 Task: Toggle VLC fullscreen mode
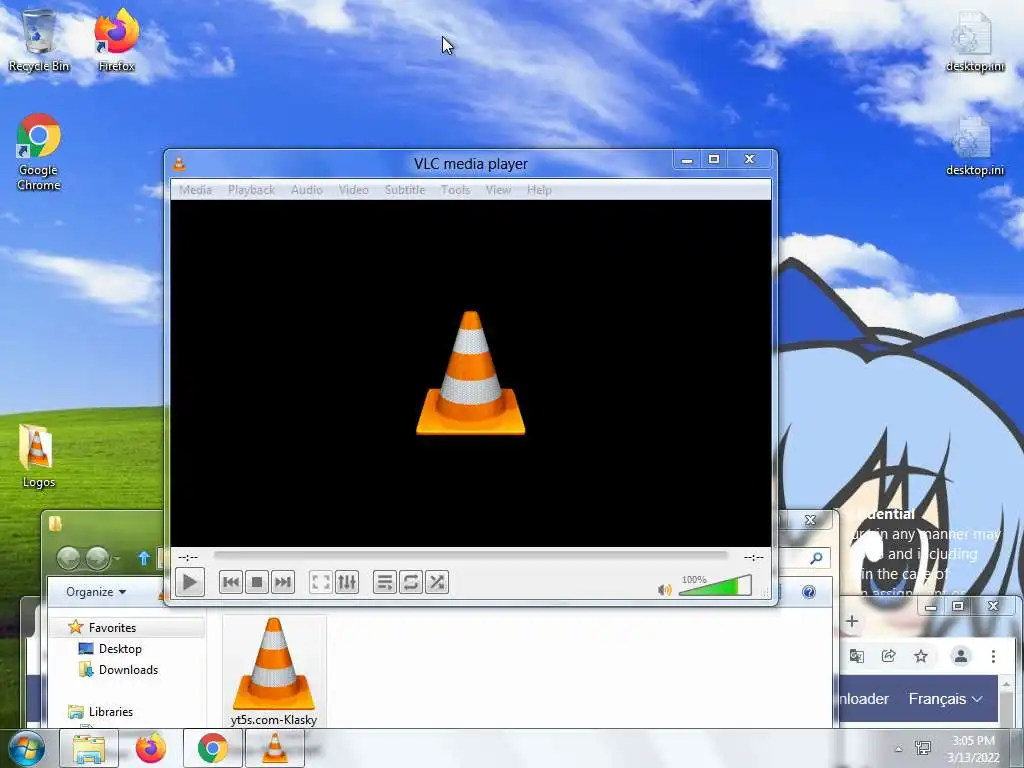point(321,582)
